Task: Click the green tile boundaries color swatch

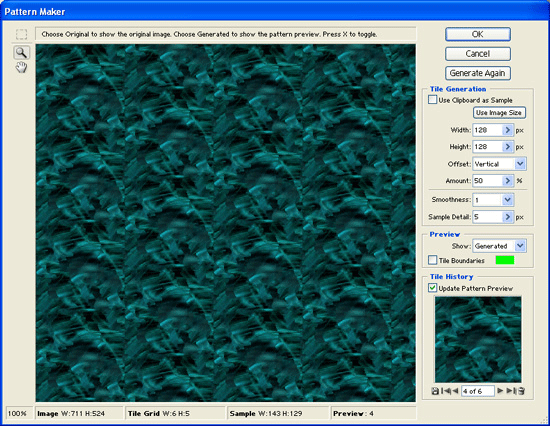Action: 505,260
